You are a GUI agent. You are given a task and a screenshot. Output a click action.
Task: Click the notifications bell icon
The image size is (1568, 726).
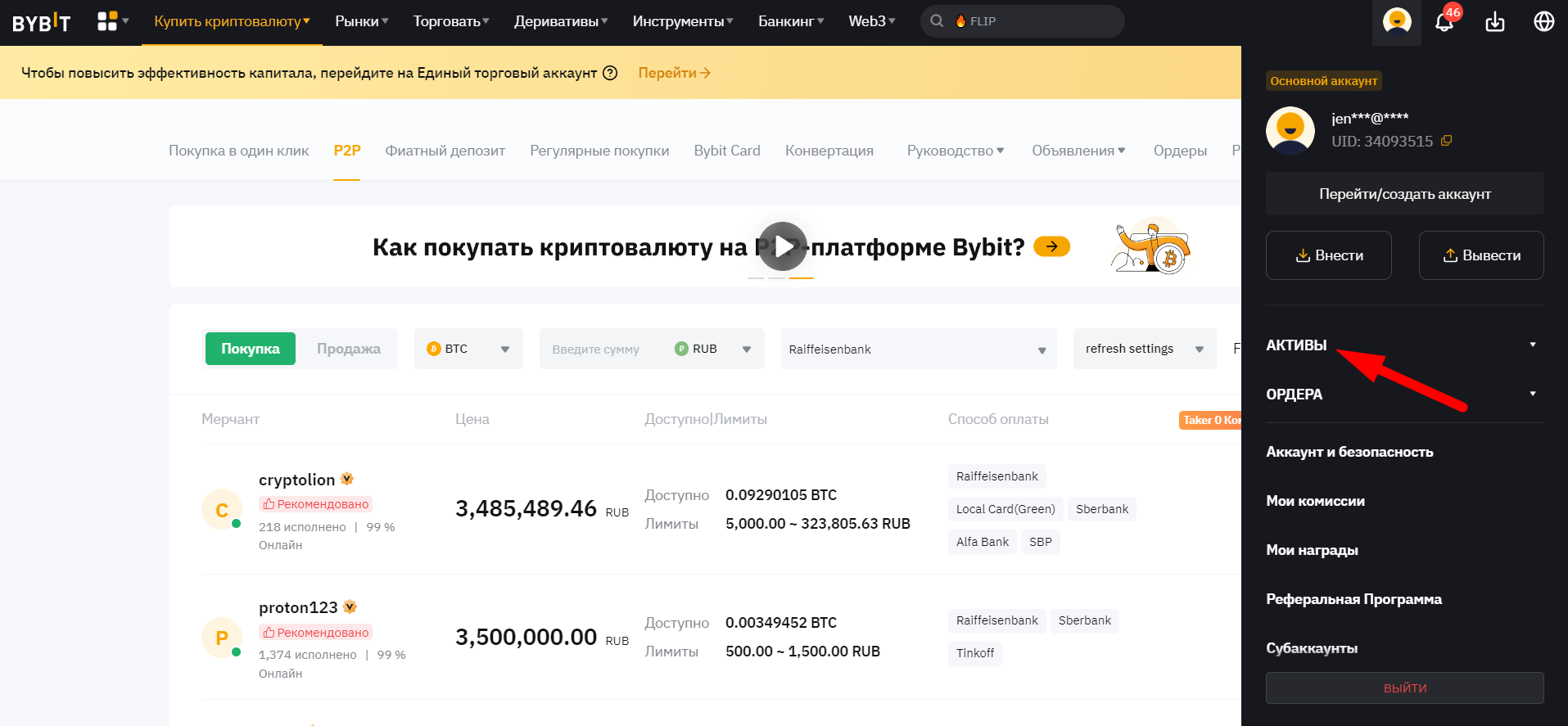pyautogui.click(x=1444, y=22)
